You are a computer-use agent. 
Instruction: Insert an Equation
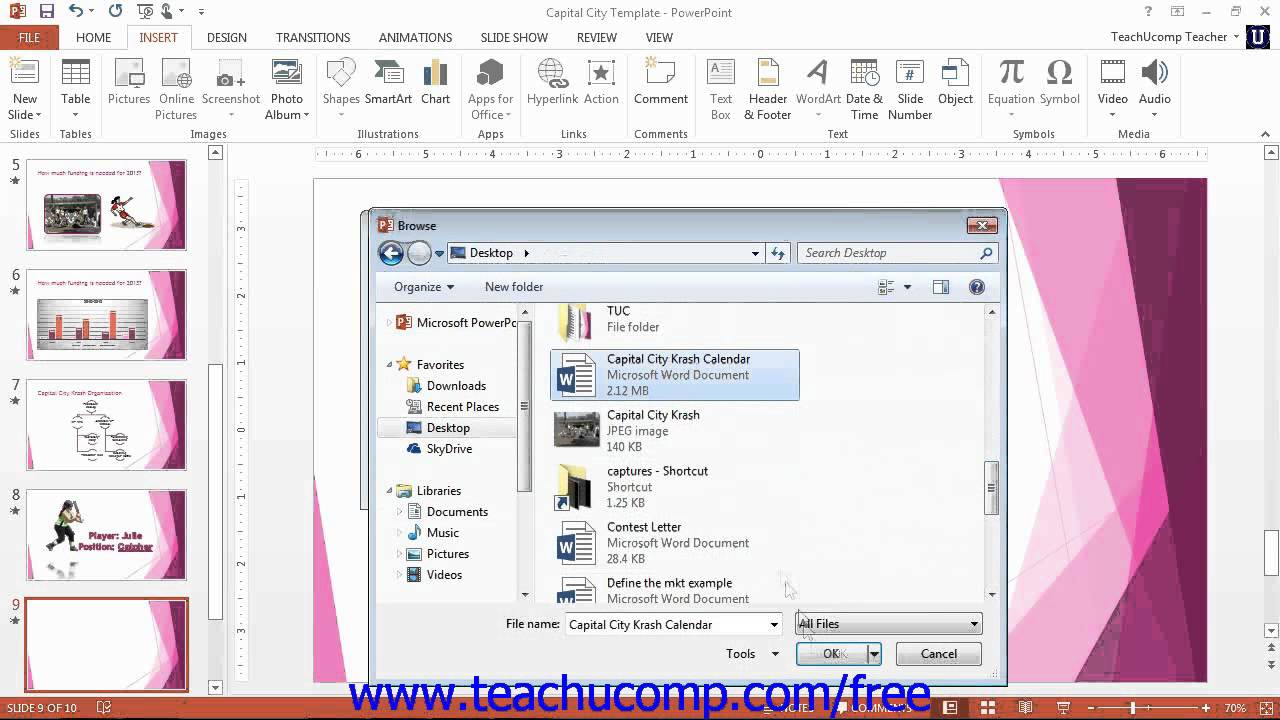pyautogui.click(x=1011, y=88)
